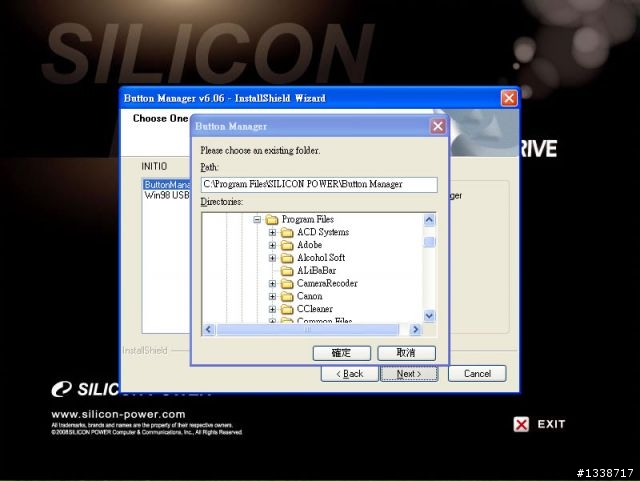This screenshot has height=481, width=640.
Task: Click the ALiBaBar folder icon
Action: [x=287, y=271]
